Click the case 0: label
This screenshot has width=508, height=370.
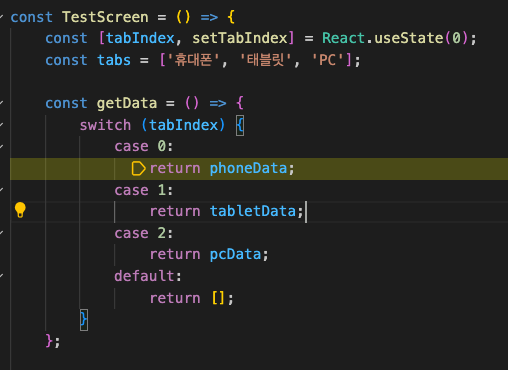click(144, 146)
